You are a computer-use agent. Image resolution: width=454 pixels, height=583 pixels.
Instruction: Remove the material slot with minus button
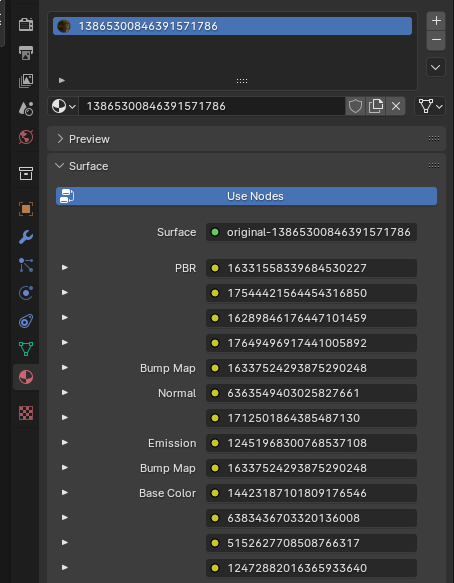pos(436,40)
